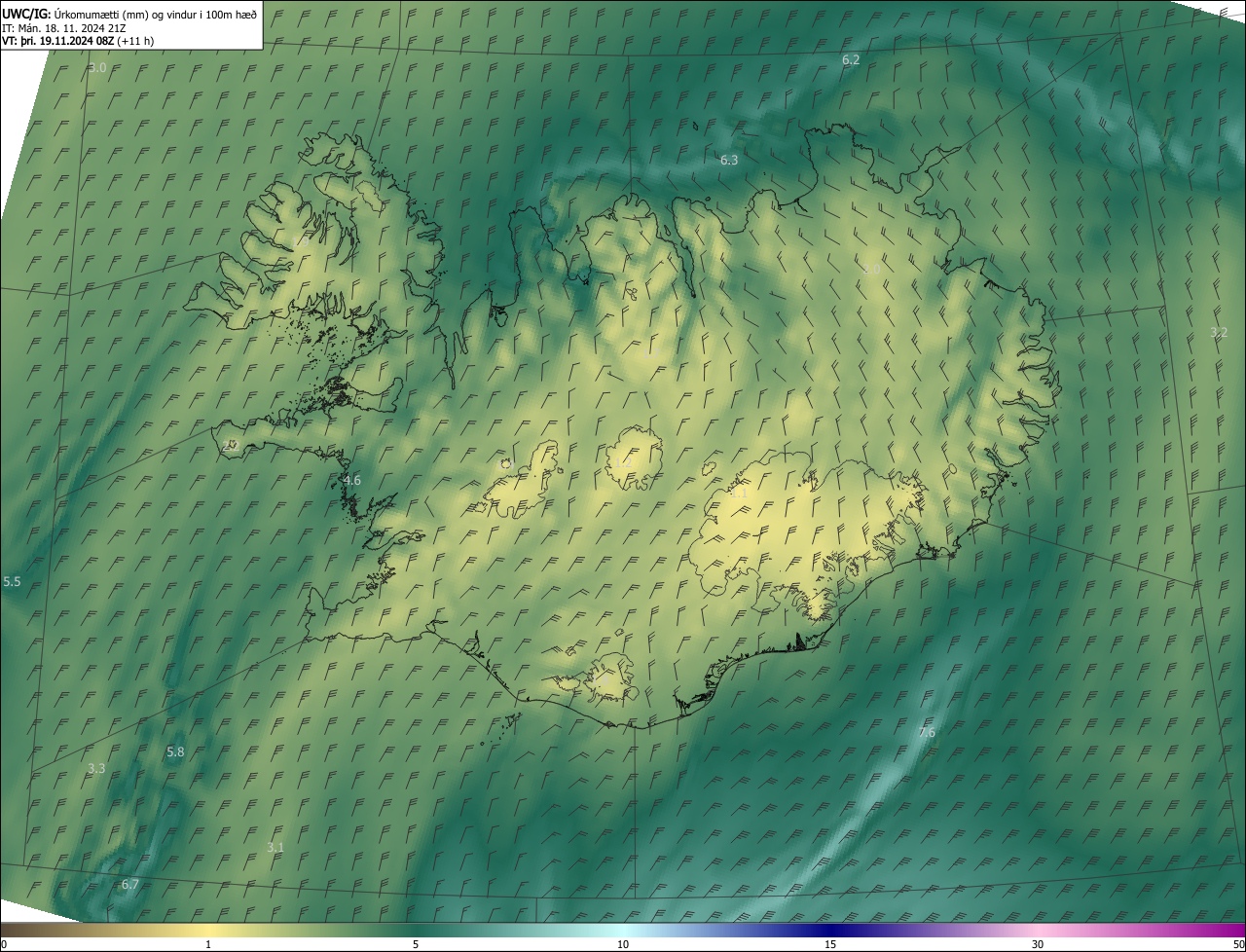Click the 5.8 value label on the map
1246x952 pixels.
[x=175, y=751]
